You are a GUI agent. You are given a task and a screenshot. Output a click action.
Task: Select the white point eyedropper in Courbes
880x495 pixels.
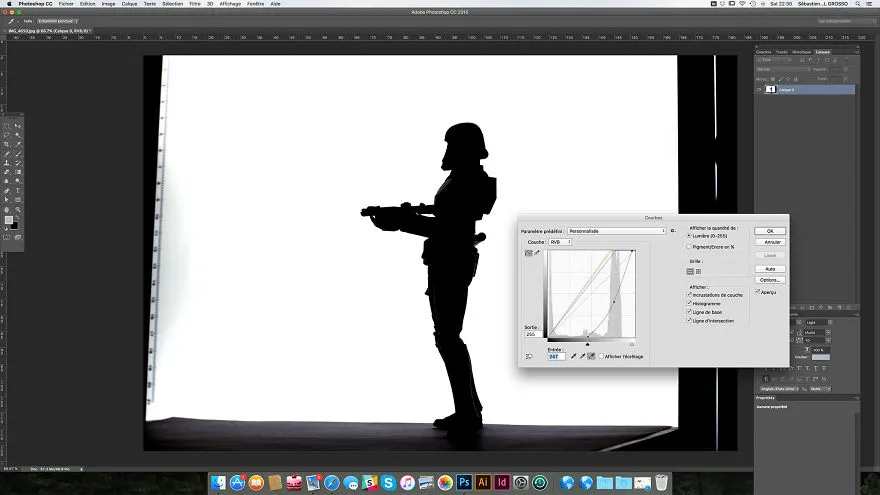pyautogui.click(x=591, y=356)
